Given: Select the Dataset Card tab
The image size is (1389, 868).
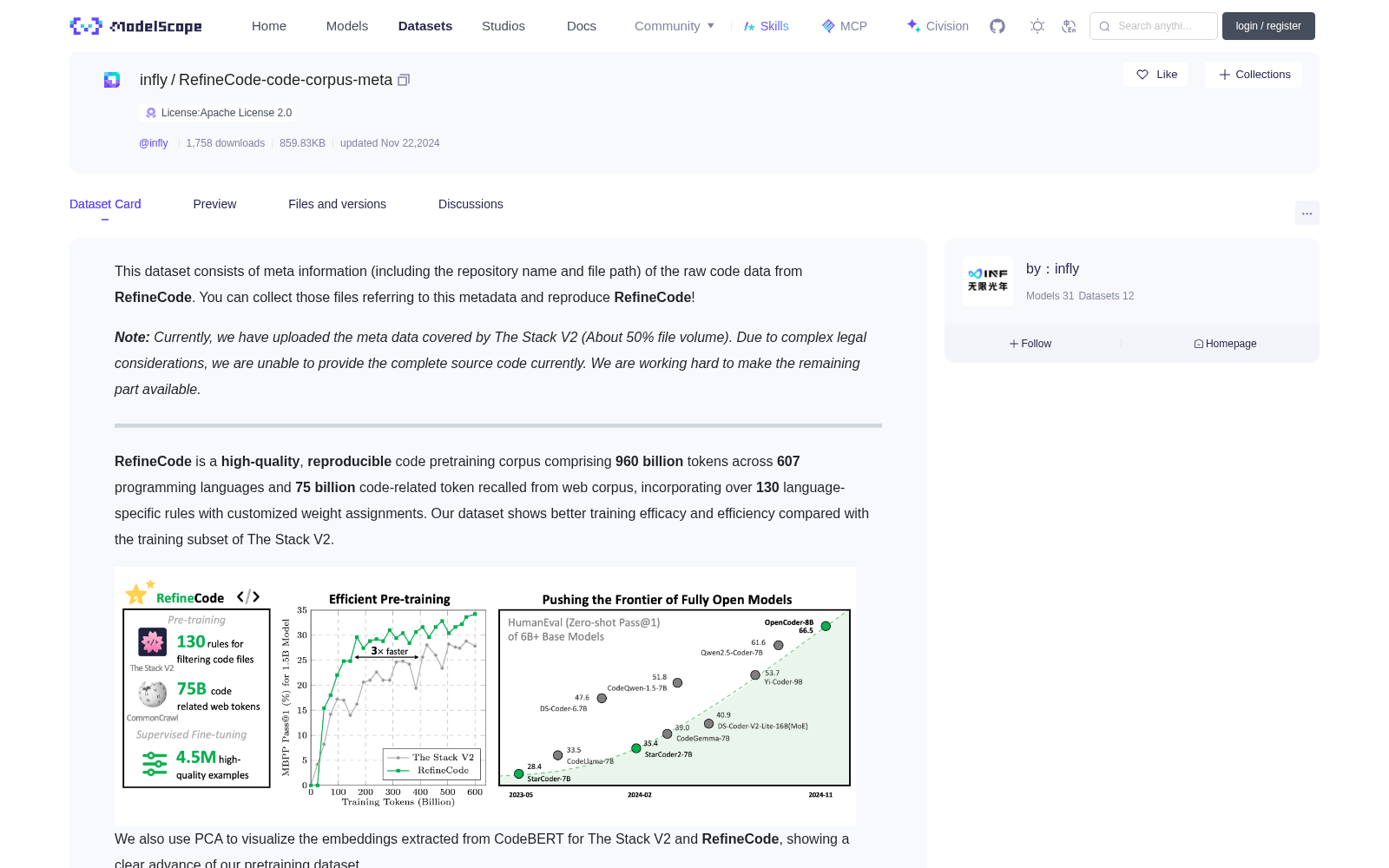Looking at the screenshot, I should 105,204.
